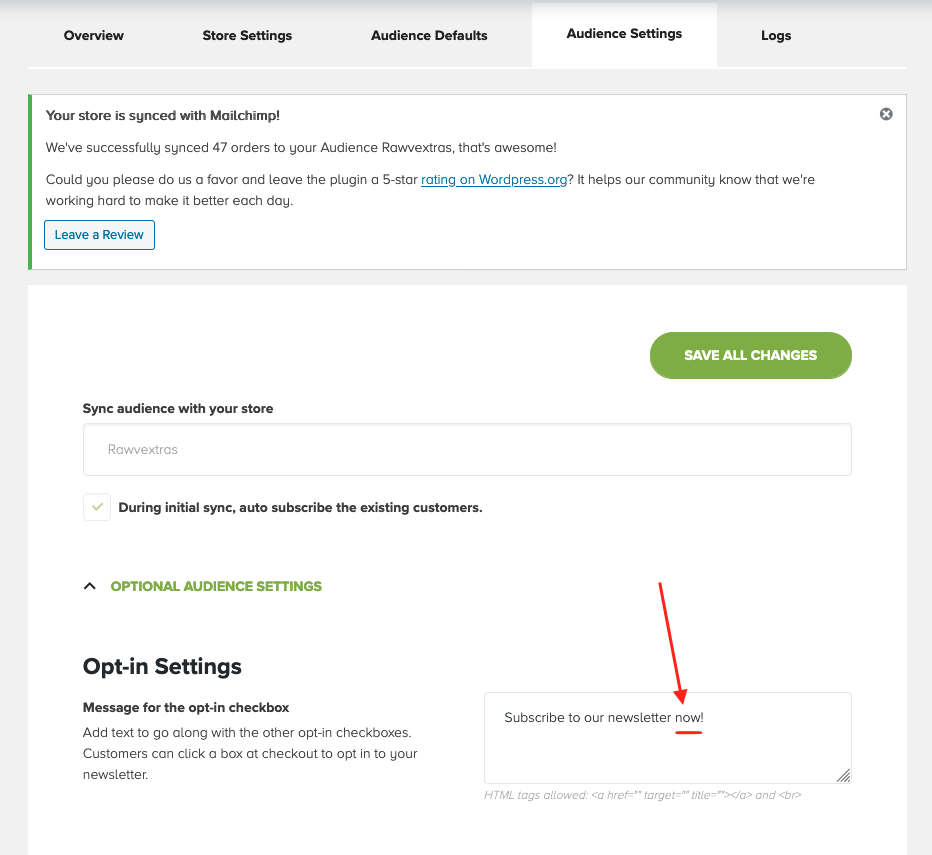Open the 'rating on Wordpress.org' link
The width and height of the screenshot is (932, 855).
(493, 180)
